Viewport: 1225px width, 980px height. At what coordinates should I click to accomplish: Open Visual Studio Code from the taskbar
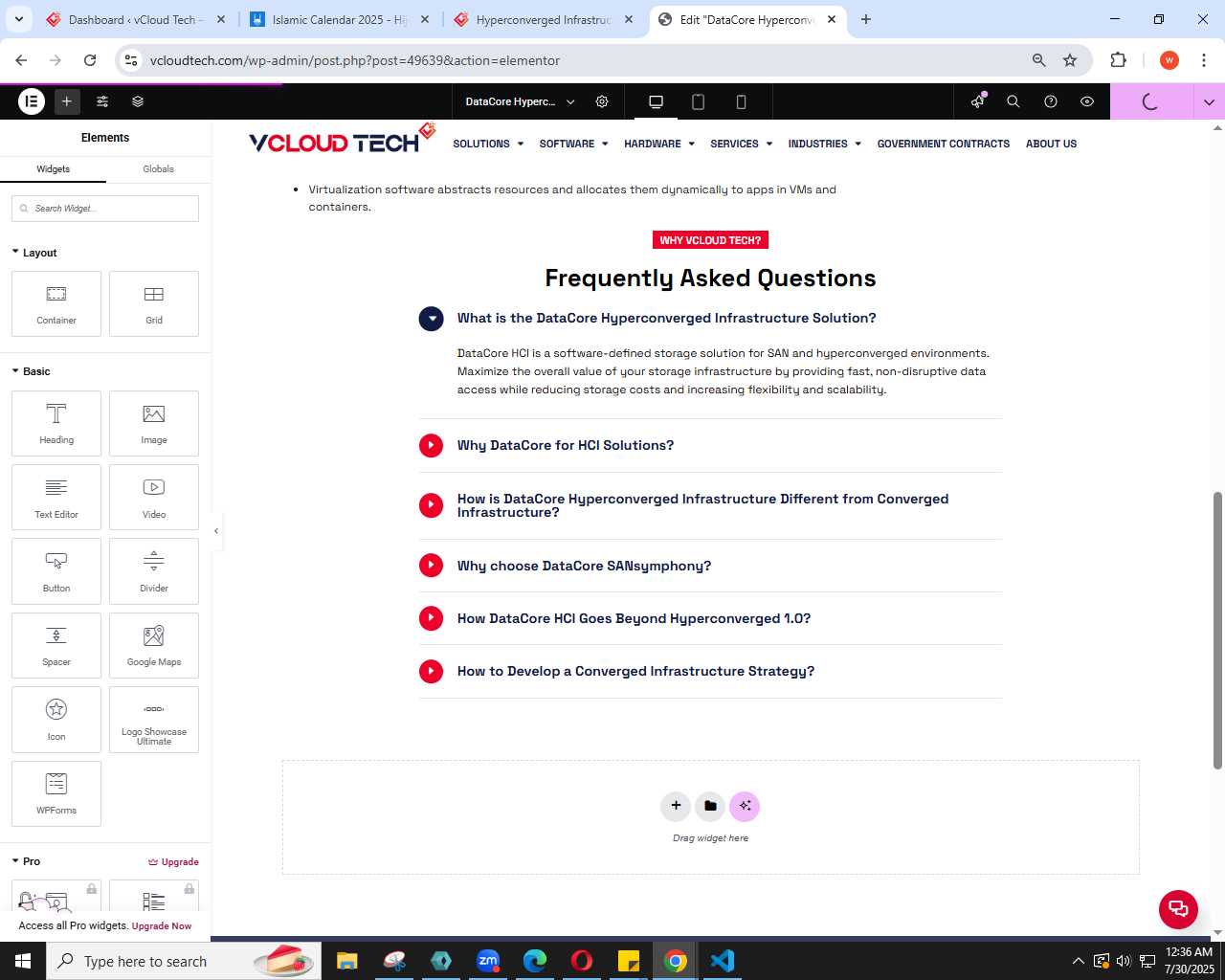click(x=723, y=961)
